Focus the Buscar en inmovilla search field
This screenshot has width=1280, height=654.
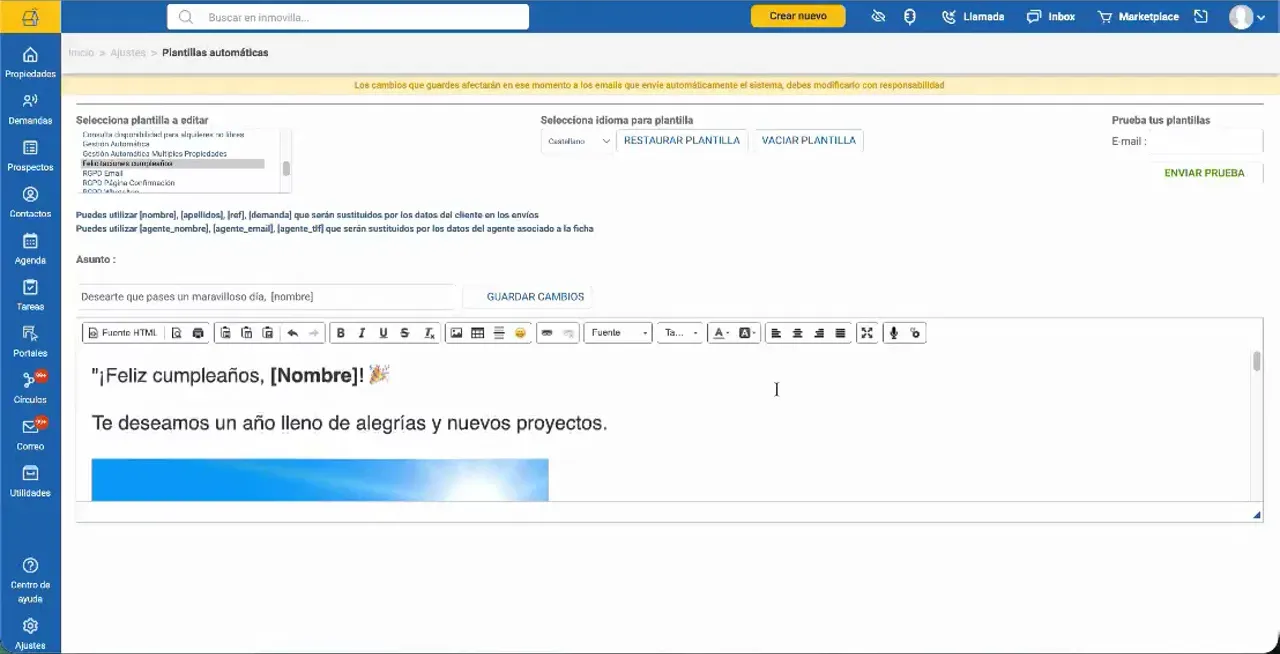tap(348, 17)
